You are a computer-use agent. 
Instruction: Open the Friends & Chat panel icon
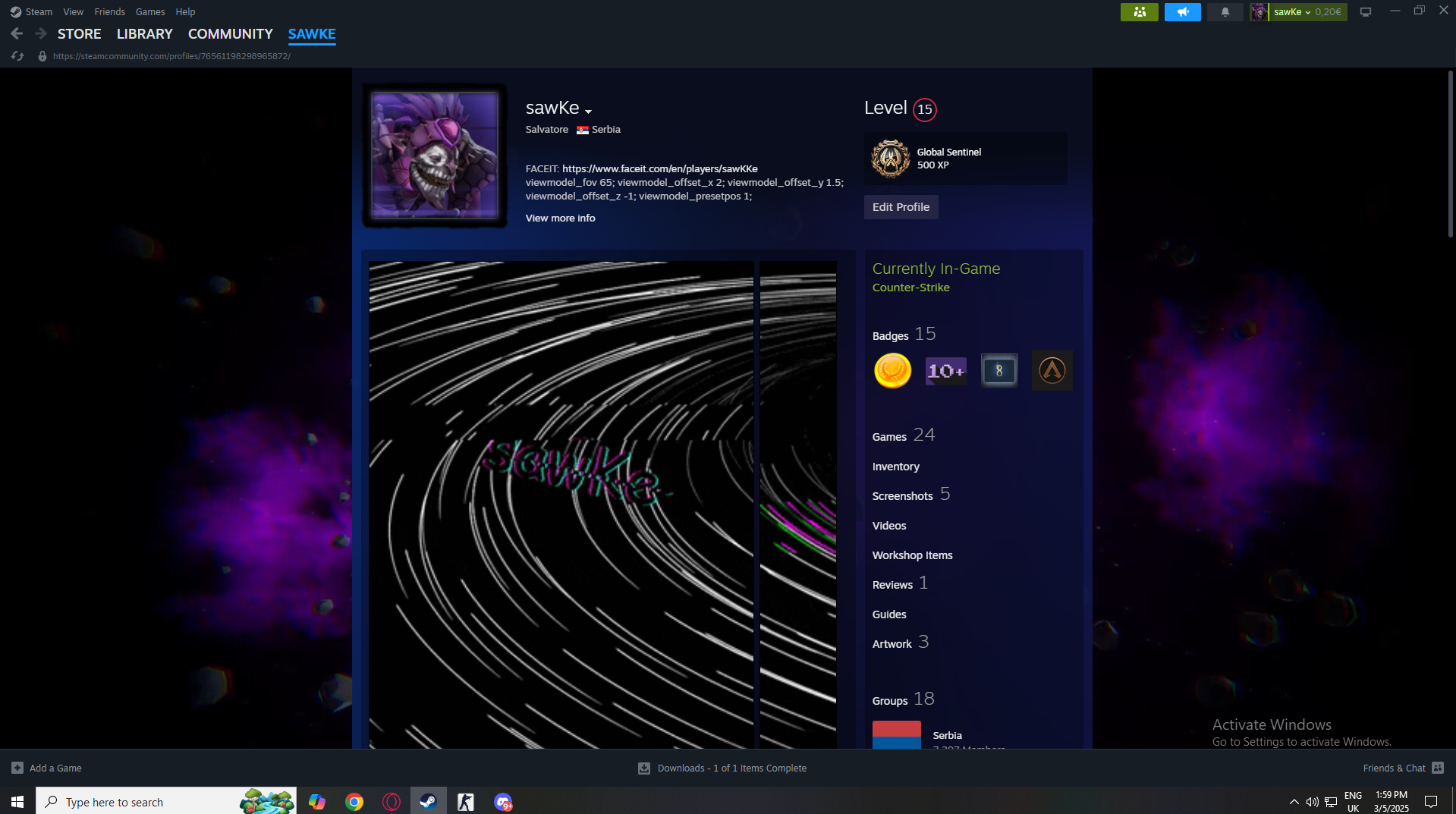[x=1438, y=768]
